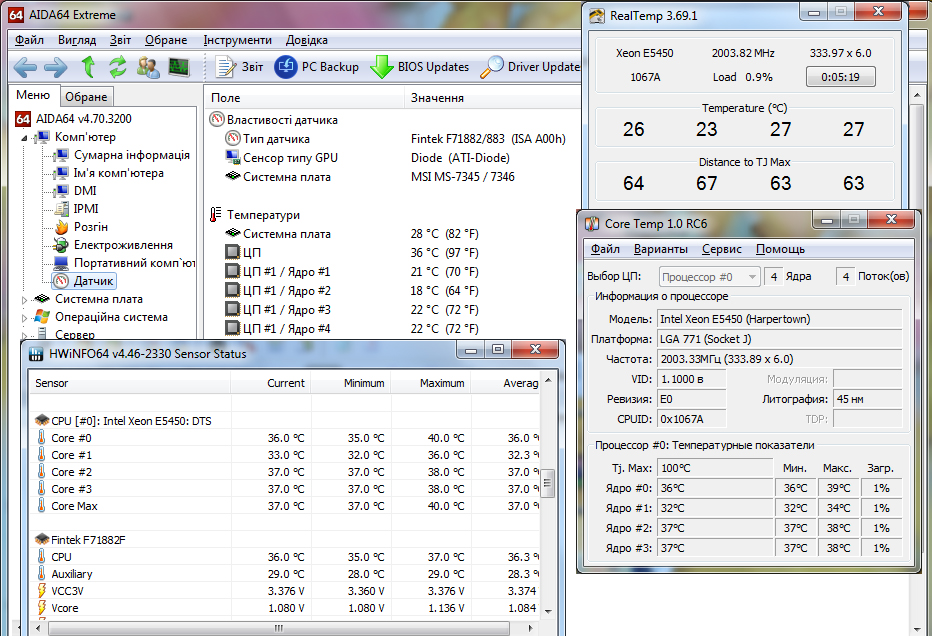Open the Вигляд menu in AIDA64

pyautogui.click(x=77, y=40)
